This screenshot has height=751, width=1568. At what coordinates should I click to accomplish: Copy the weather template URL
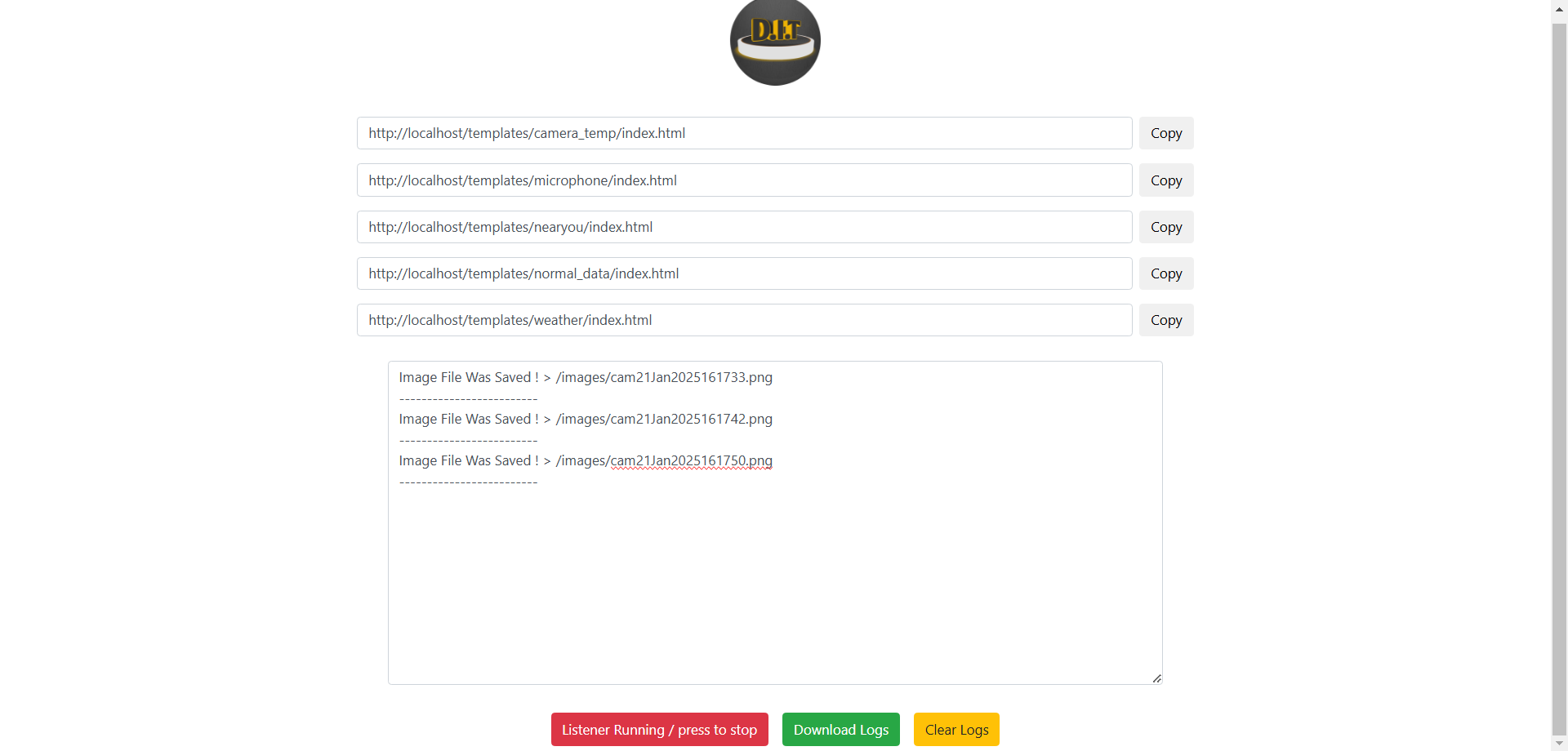pyautogui.click(x=1165, y=320)
